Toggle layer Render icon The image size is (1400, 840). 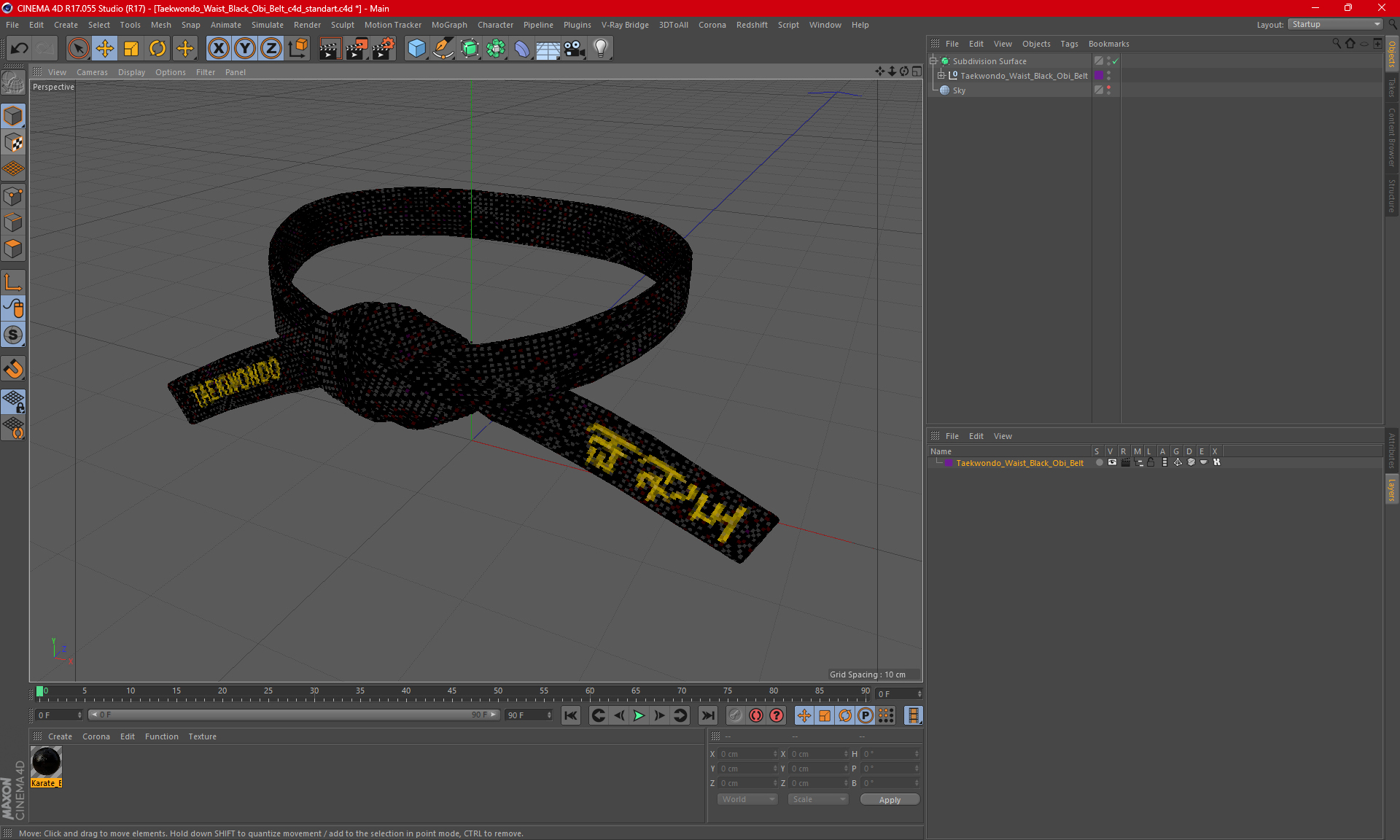(1126, 462)
